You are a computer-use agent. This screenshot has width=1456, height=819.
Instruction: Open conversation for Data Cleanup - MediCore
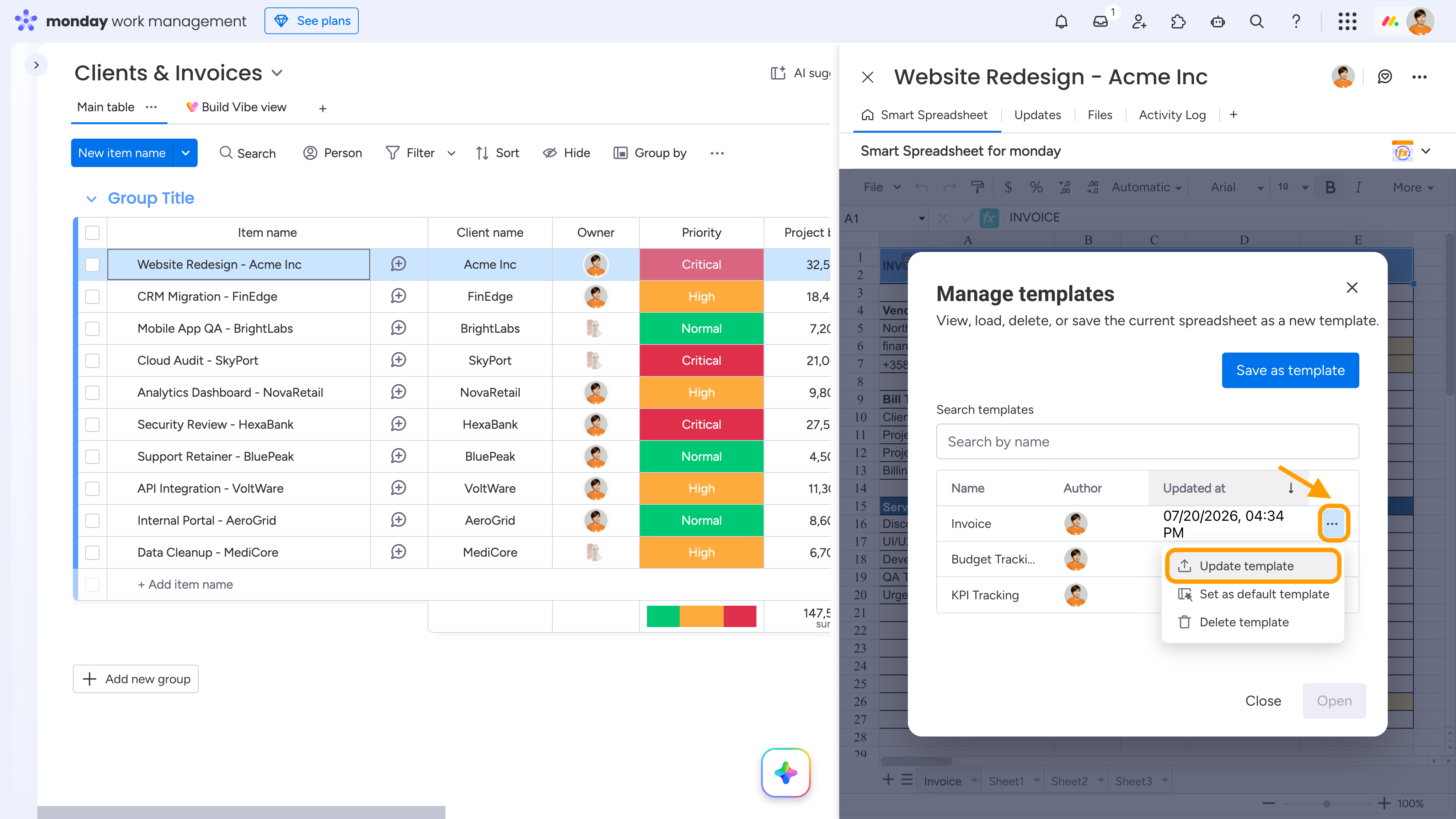398,552
